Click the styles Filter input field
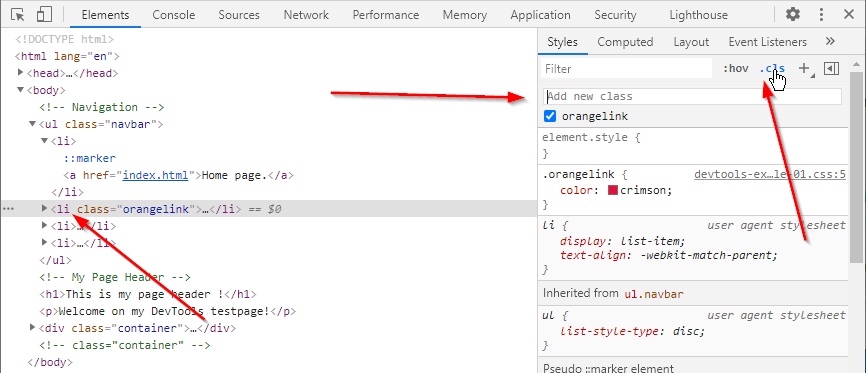This screenshot has width=866, height=373. [x=627, y=69]
